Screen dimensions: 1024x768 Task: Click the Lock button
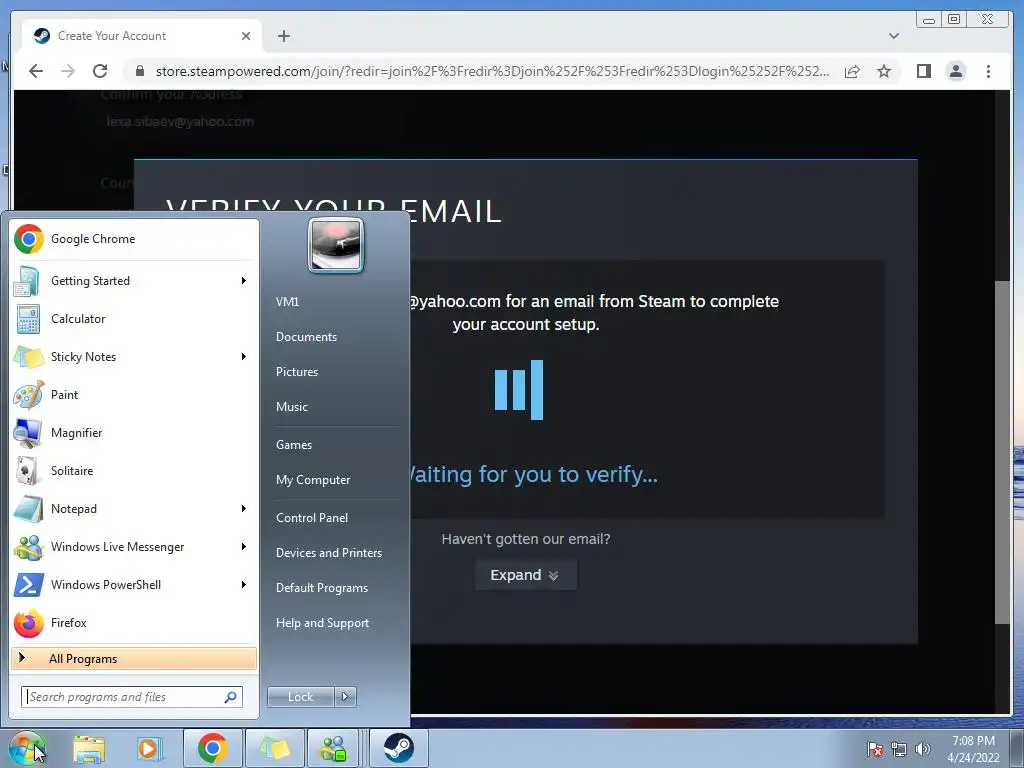(x=301, y=697)
